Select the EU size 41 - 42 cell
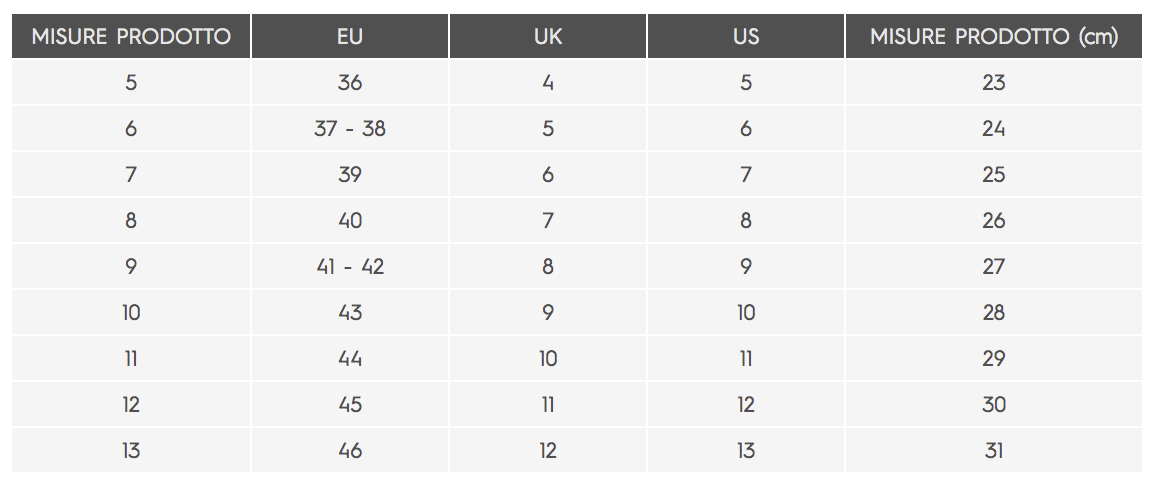This screenshot has width=1156, height=492. coord(349,266)
